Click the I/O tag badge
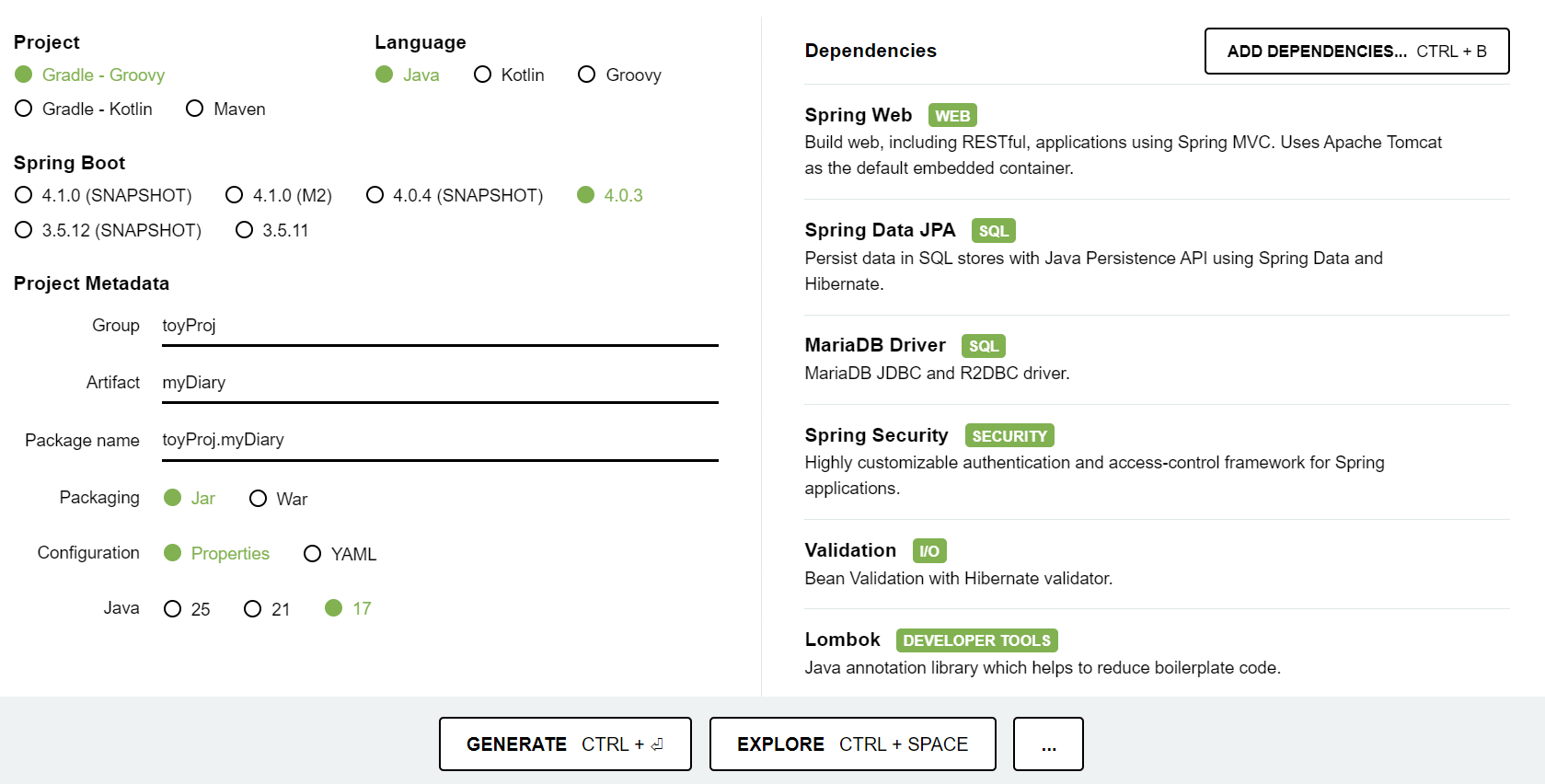This screenshot has height=784, width=1545. [929, 551]
